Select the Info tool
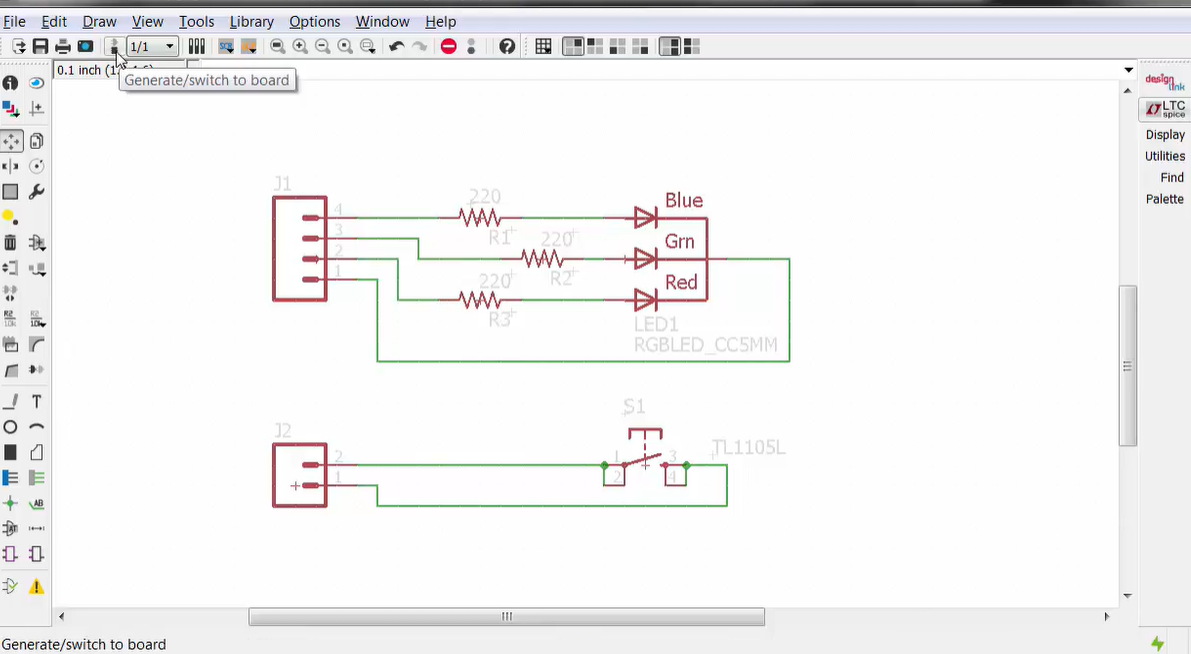The height and width of the screenshot is (654, 1191). [11, 83]
